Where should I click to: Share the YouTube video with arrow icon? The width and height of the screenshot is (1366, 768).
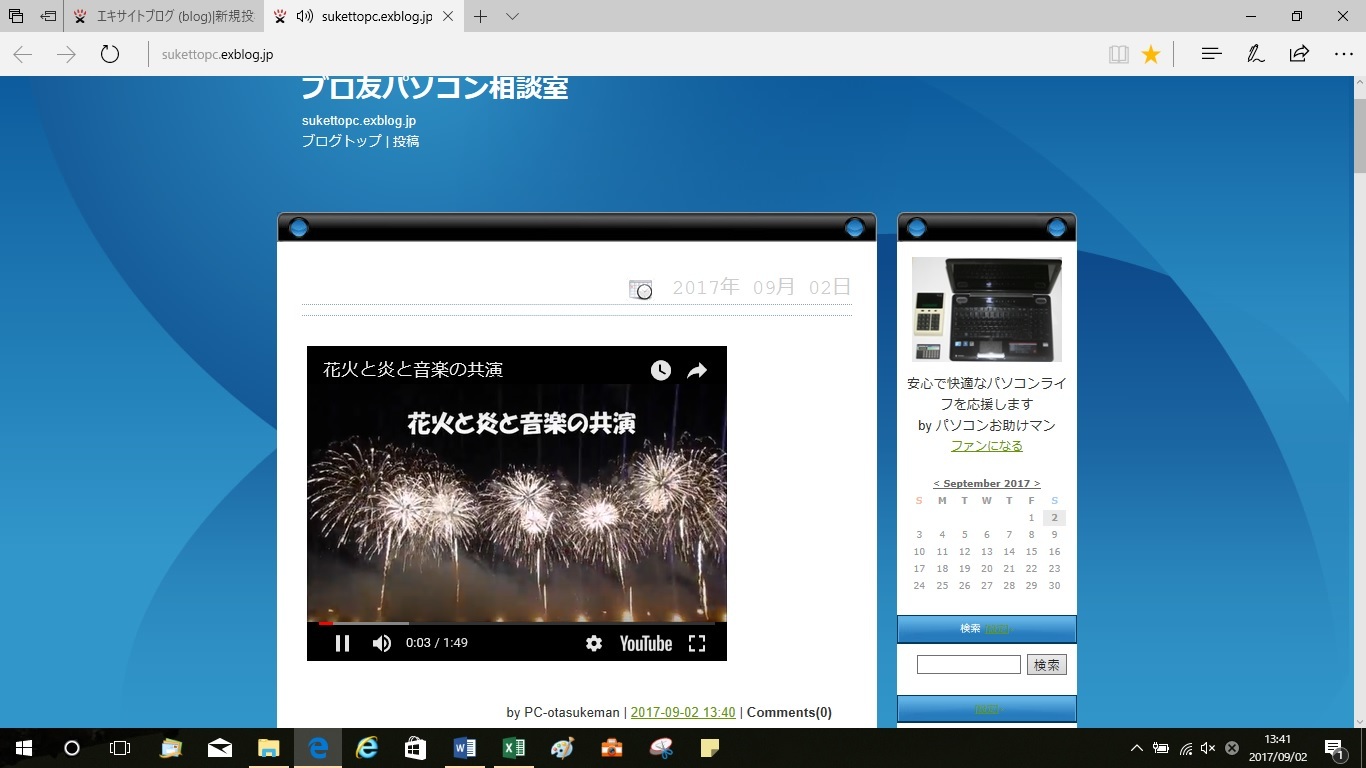pos(697,370)
